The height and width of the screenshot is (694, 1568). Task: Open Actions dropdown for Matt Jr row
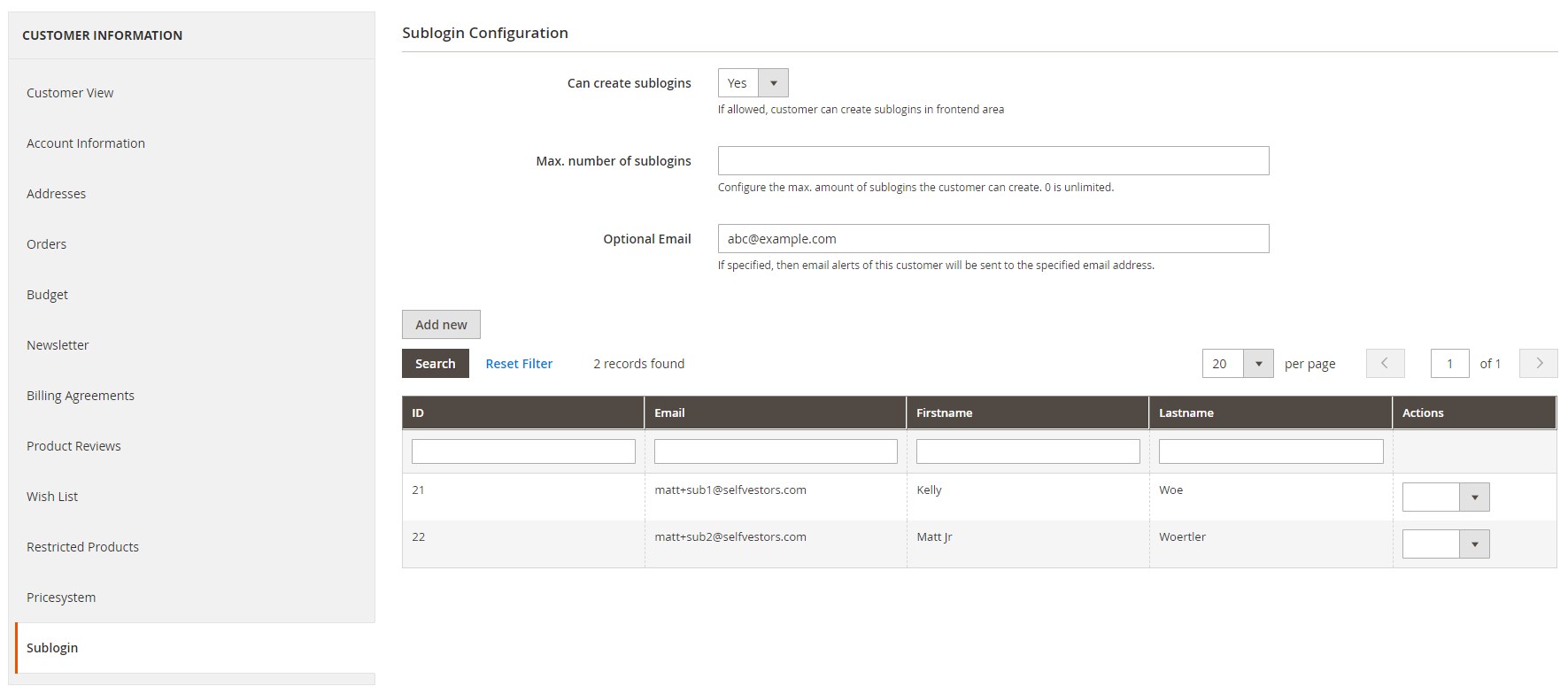(1446, 544)
